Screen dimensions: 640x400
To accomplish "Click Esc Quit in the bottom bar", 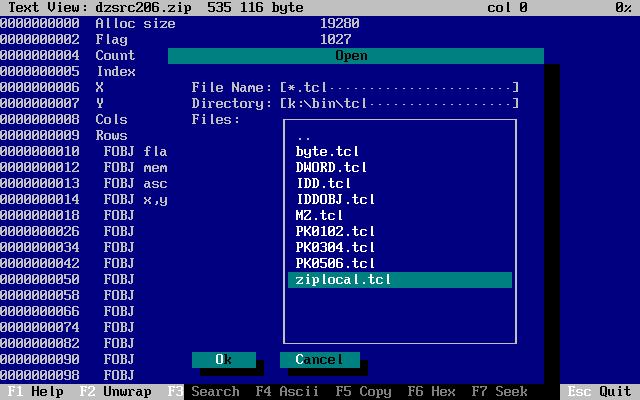I will 600,392.
